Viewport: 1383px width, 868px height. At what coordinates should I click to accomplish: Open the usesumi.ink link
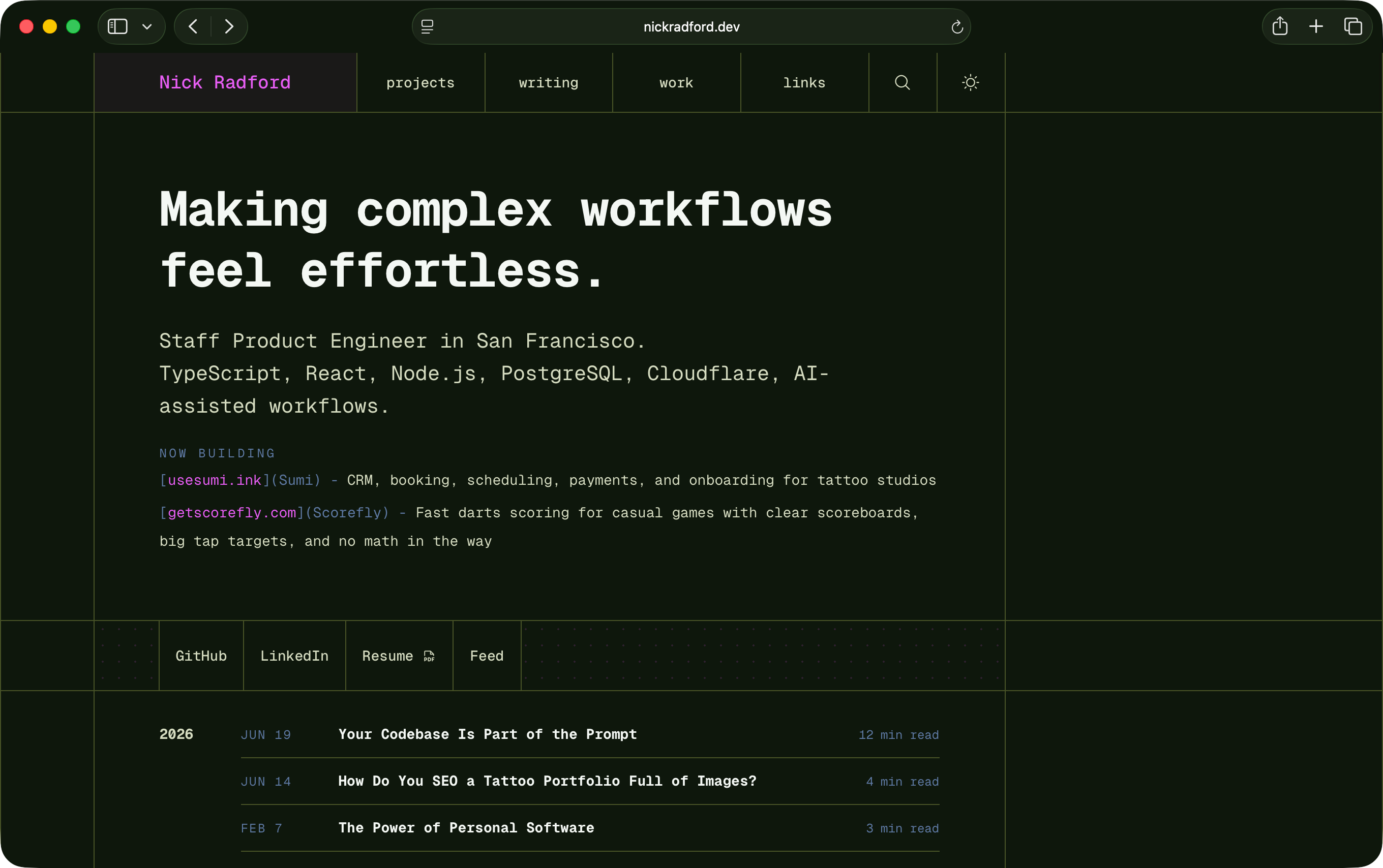214,480
